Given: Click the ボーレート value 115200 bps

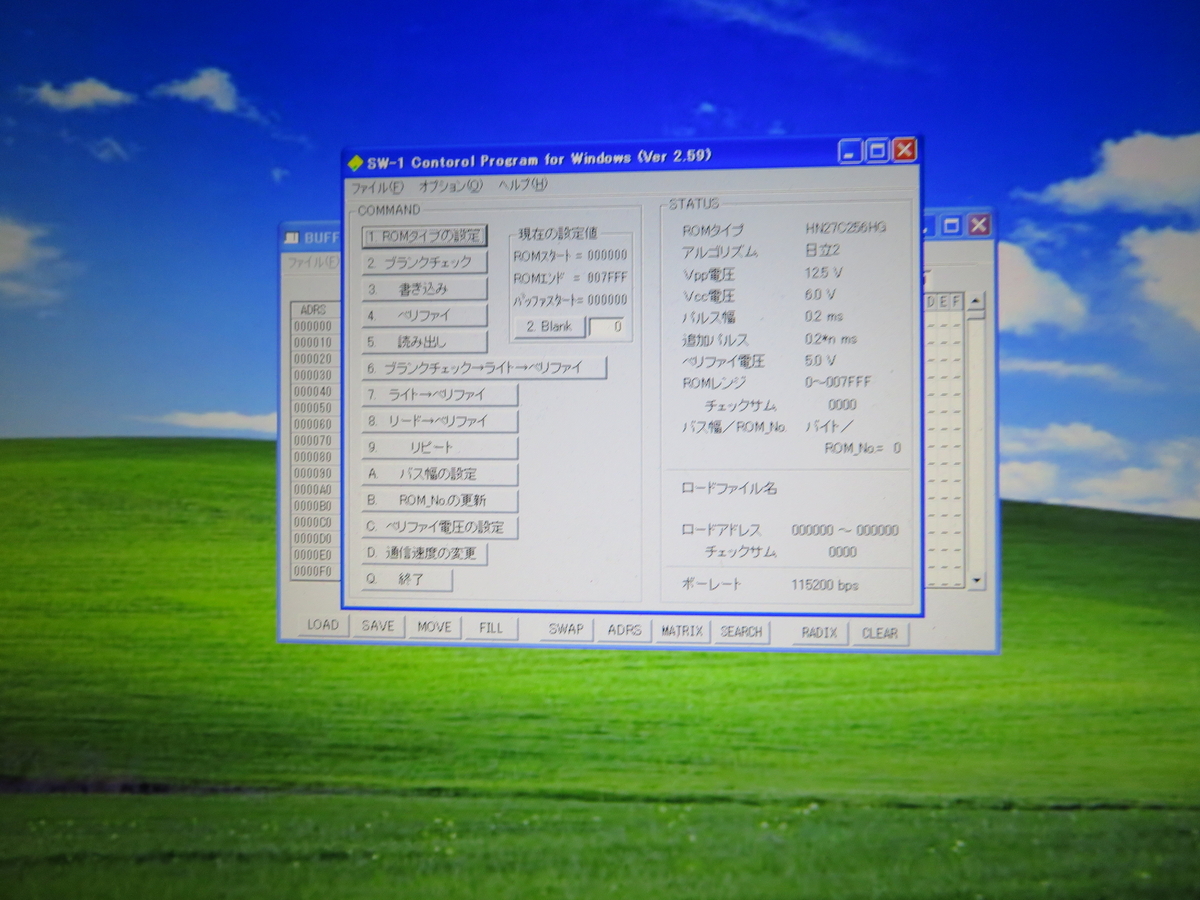Looking at the screenshot, I should pyautogui.click(x=824, y=585).
